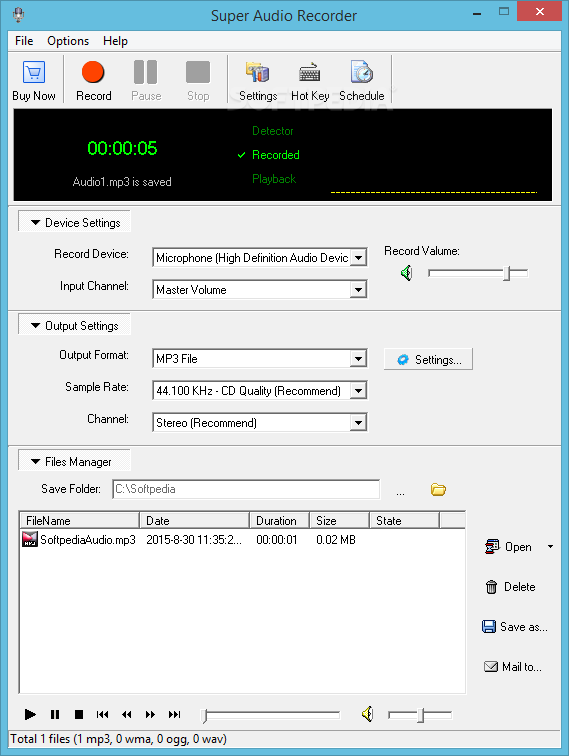Mute playback with bottom speaker icon
Image resolution: width=569 pixels, height=756 pixels.
(x=367, y=714)
